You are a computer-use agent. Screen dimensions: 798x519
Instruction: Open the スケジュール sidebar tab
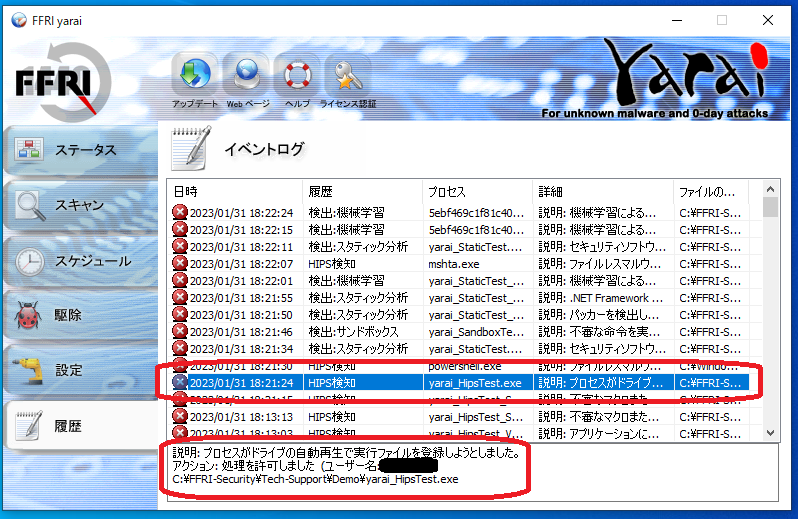click(80, 261)
